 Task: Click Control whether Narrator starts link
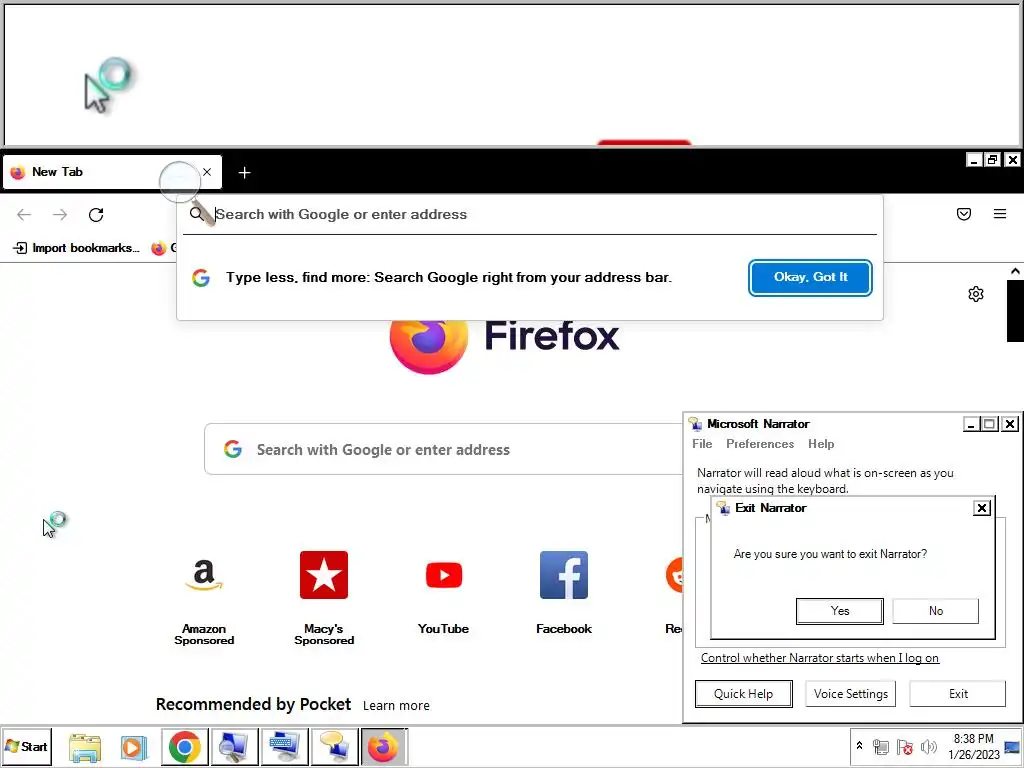coord(820,658)
